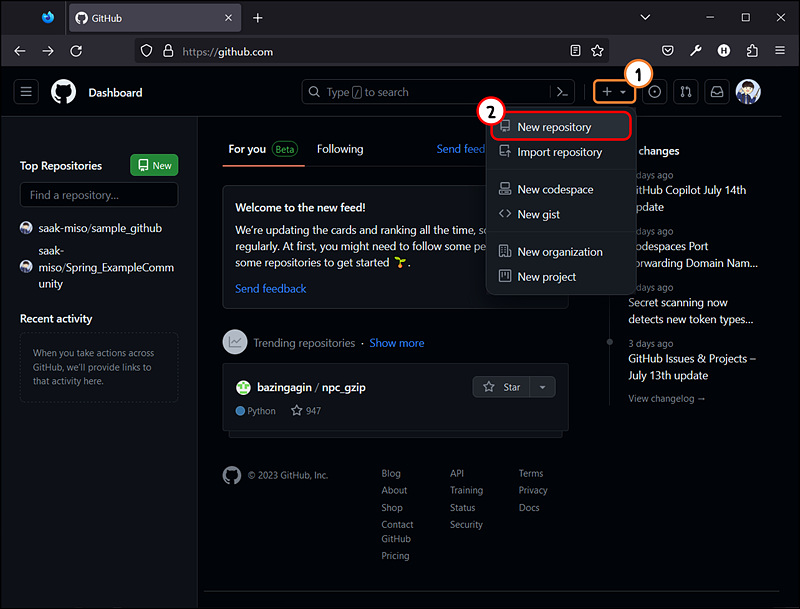Screen dimensions: 800x609
Task: Open the Status footer link
Action: coord(462,508)
